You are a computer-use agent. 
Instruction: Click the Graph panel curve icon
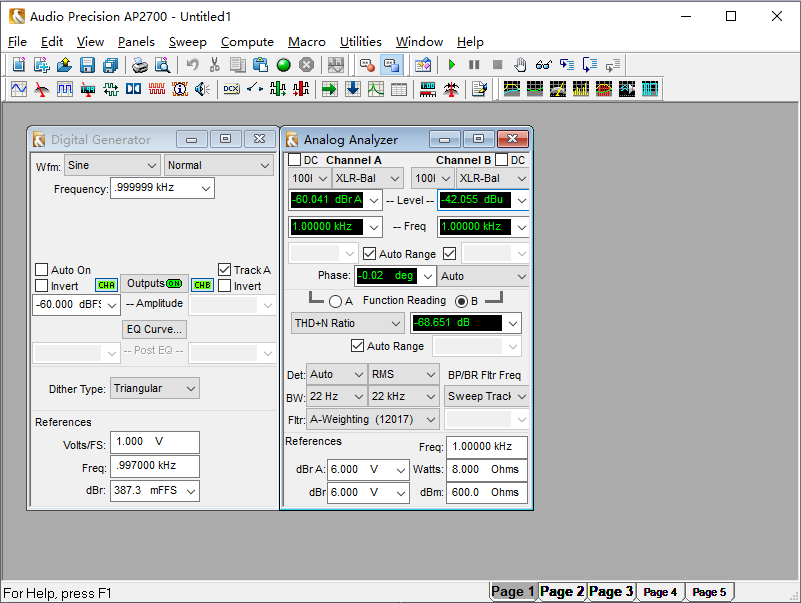pyautogui.click(x=375, y=89)
